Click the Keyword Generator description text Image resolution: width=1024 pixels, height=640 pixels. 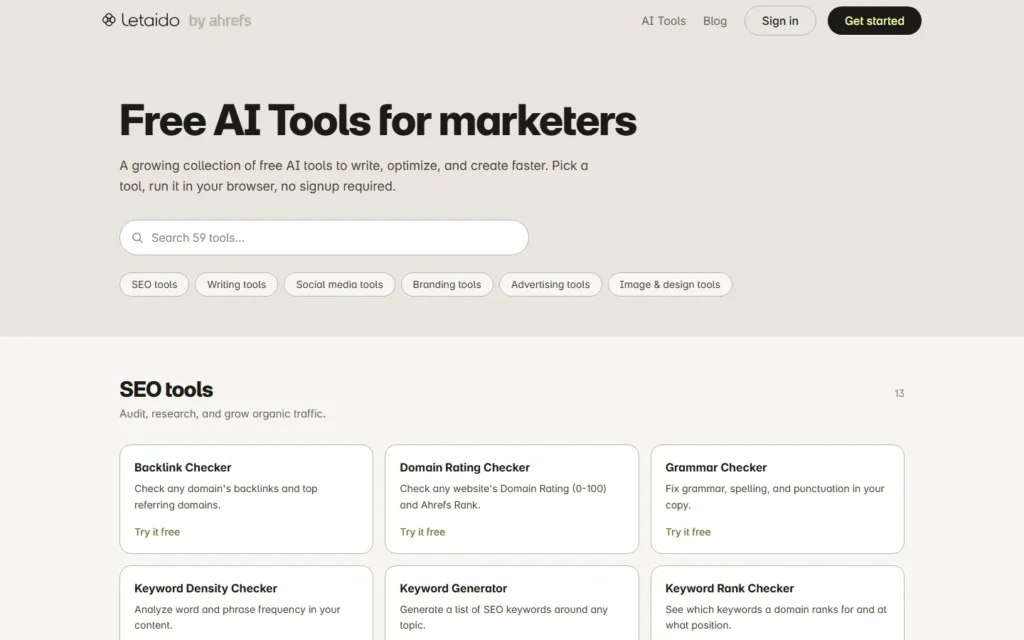504,617
